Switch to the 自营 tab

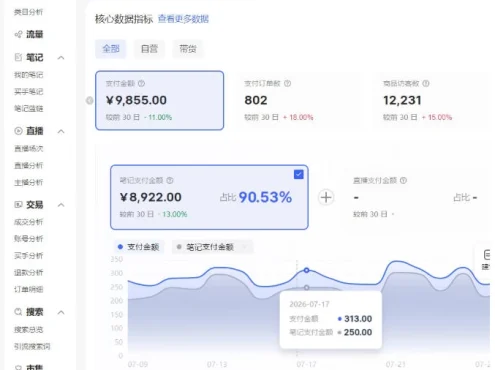pos(149,49)
